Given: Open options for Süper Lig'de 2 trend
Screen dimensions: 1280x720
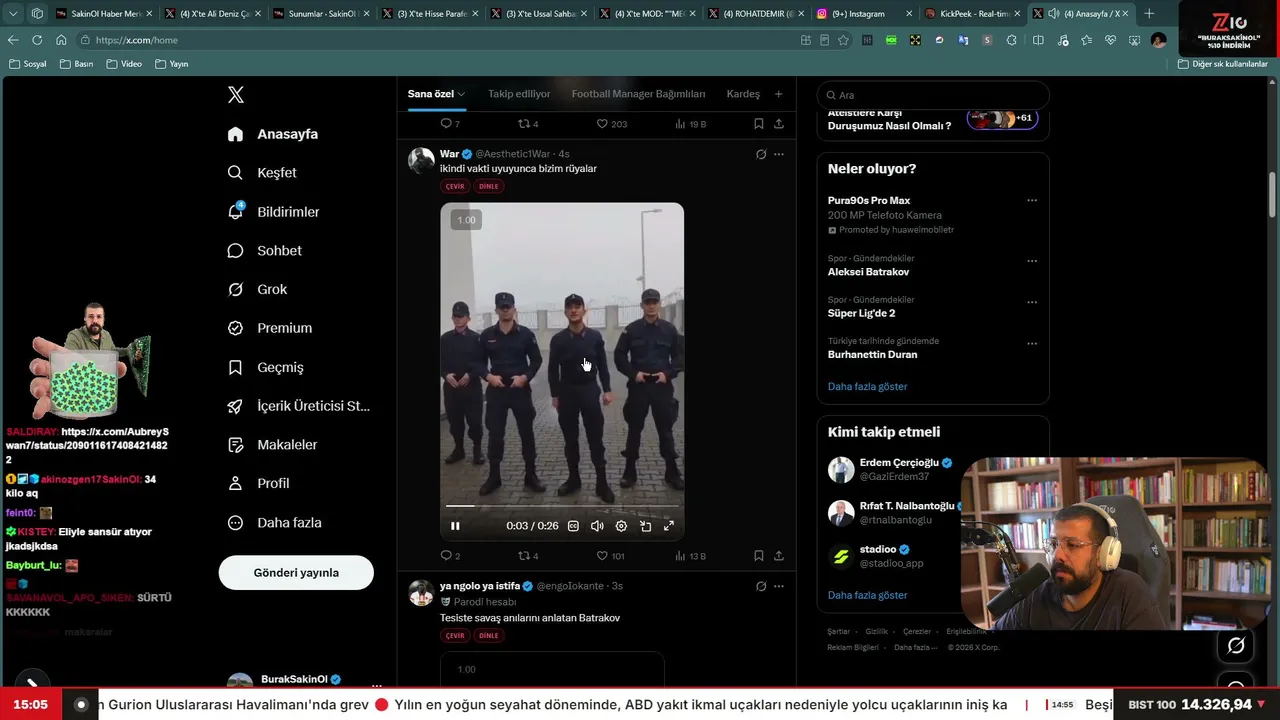Looking at the screenshot, I should click(1032, 302).
